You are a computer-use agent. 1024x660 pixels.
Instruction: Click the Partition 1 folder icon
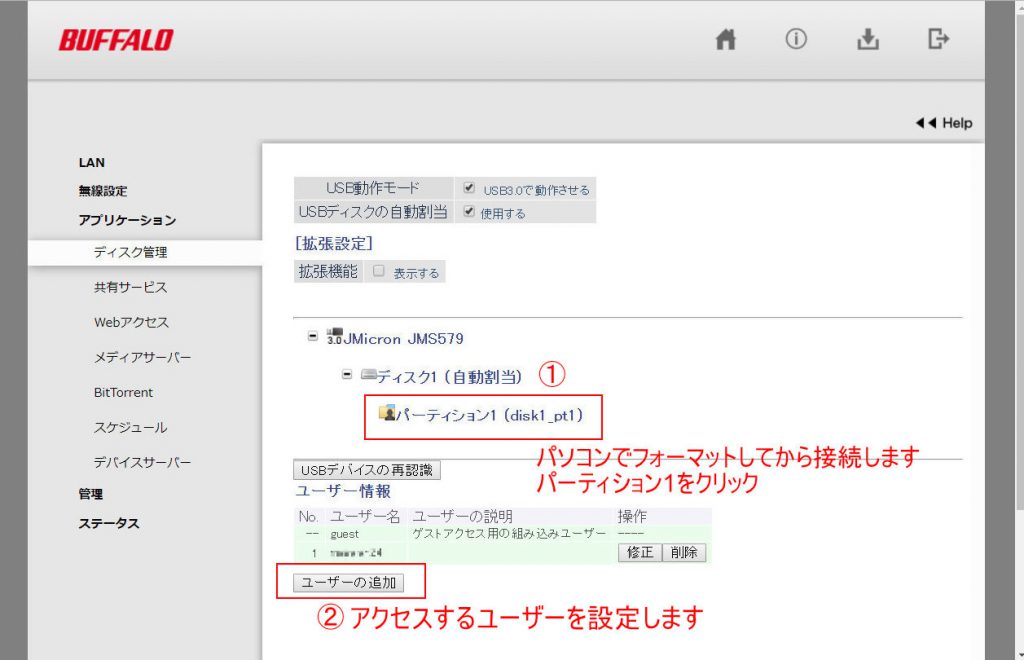click(x=387, y=413)
